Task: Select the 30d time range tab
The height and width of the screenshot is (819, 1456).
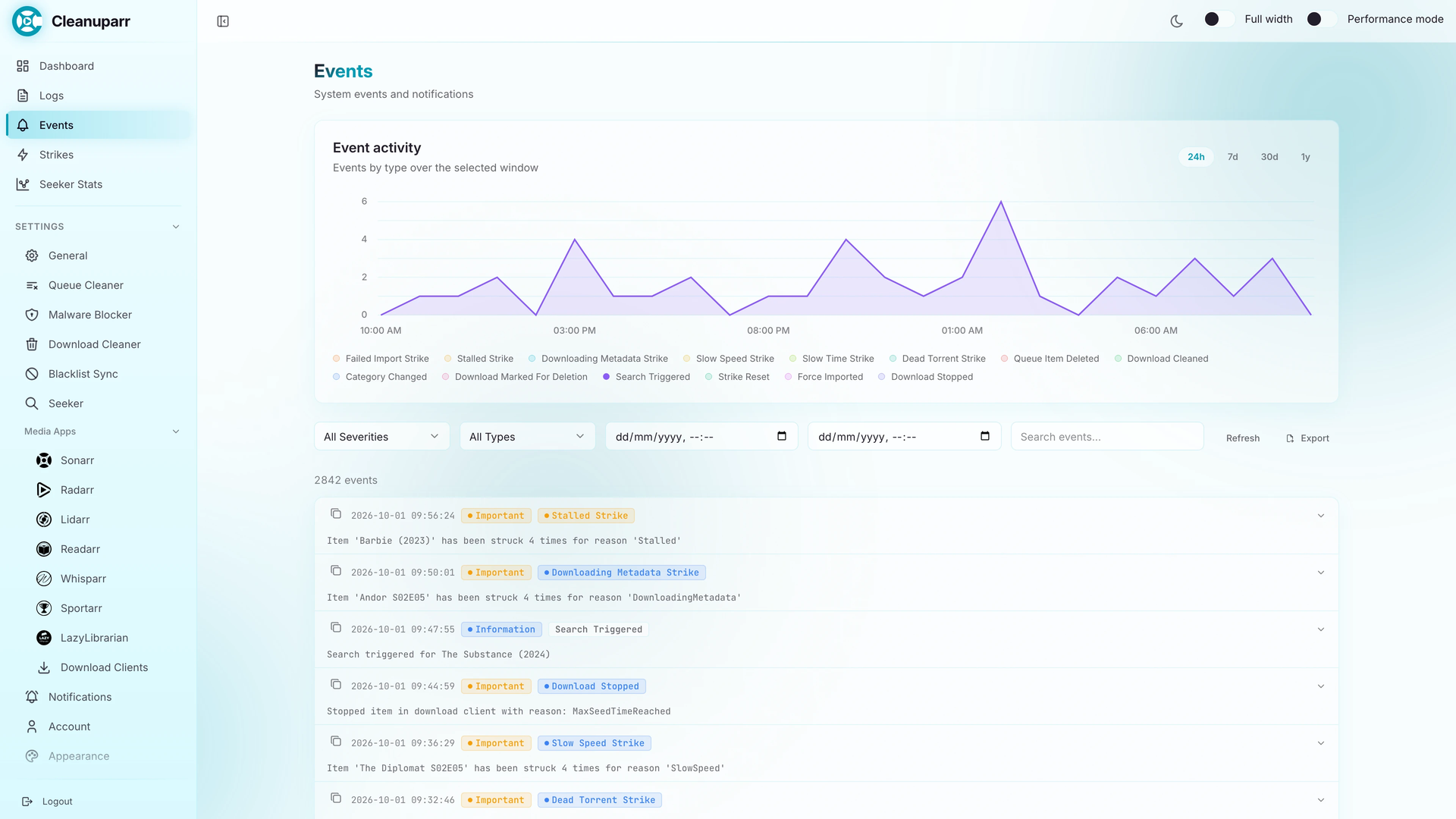Action: click(1269, 157)
